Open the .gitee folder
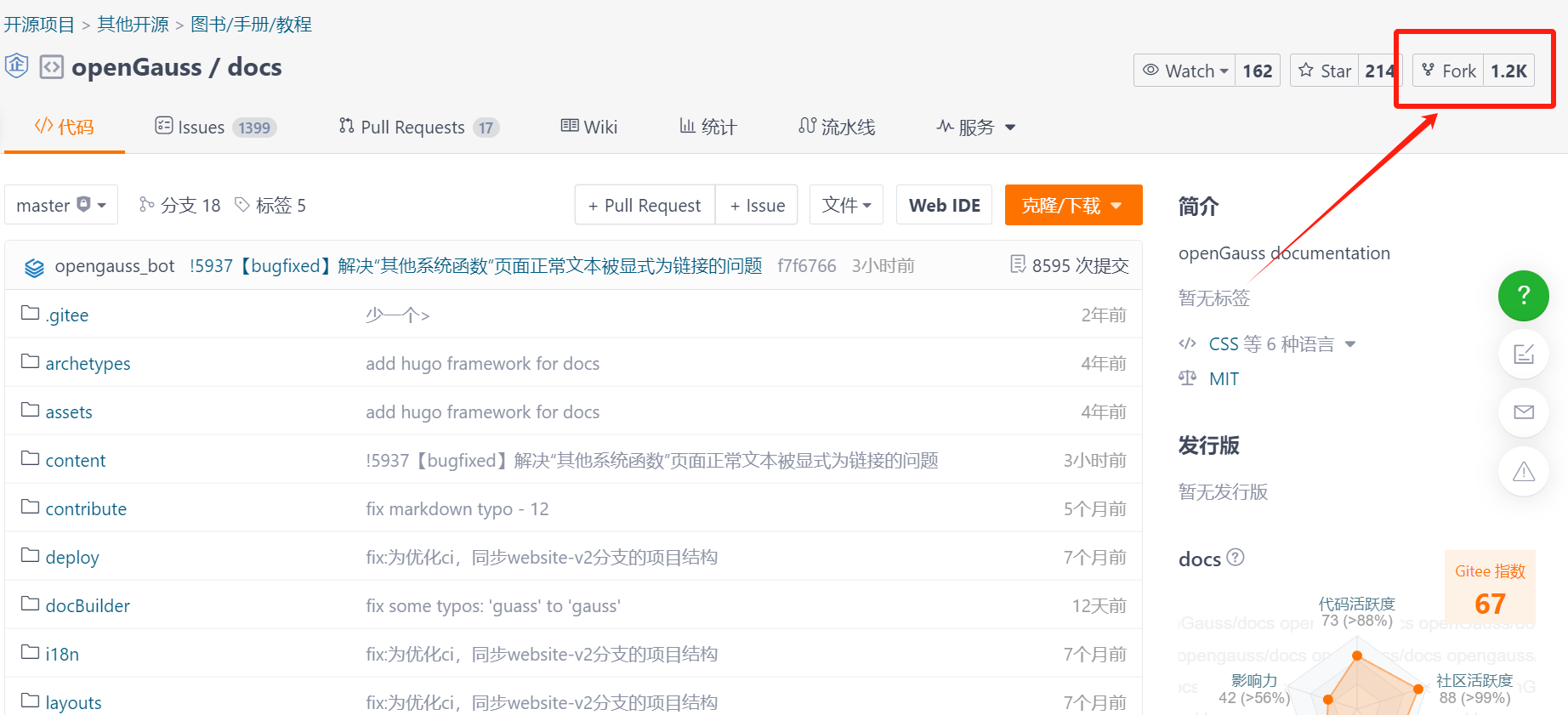 pyautogui.click(x=67, y=315)
